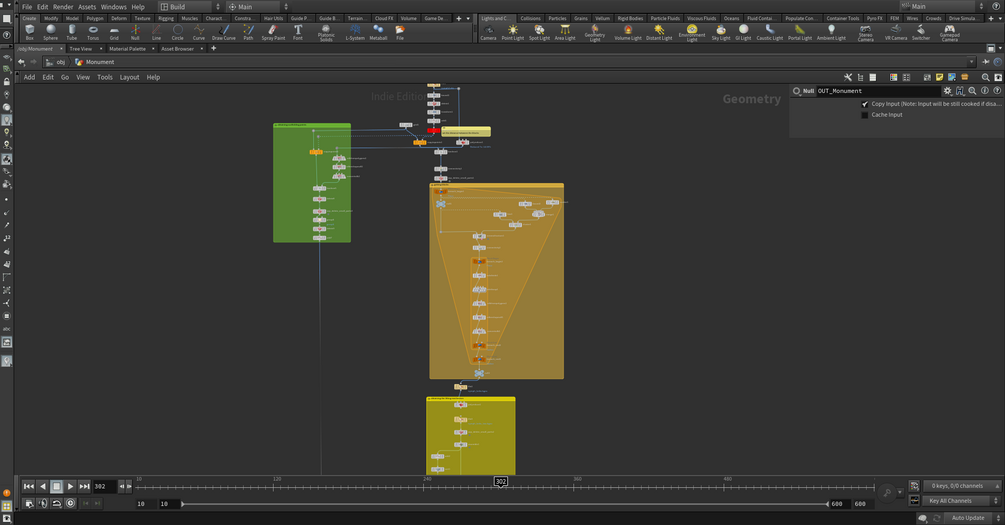Add a Spot Light from the shelf
The image size is (1005, 525).
pyautogui.click(x=540, y=33)
